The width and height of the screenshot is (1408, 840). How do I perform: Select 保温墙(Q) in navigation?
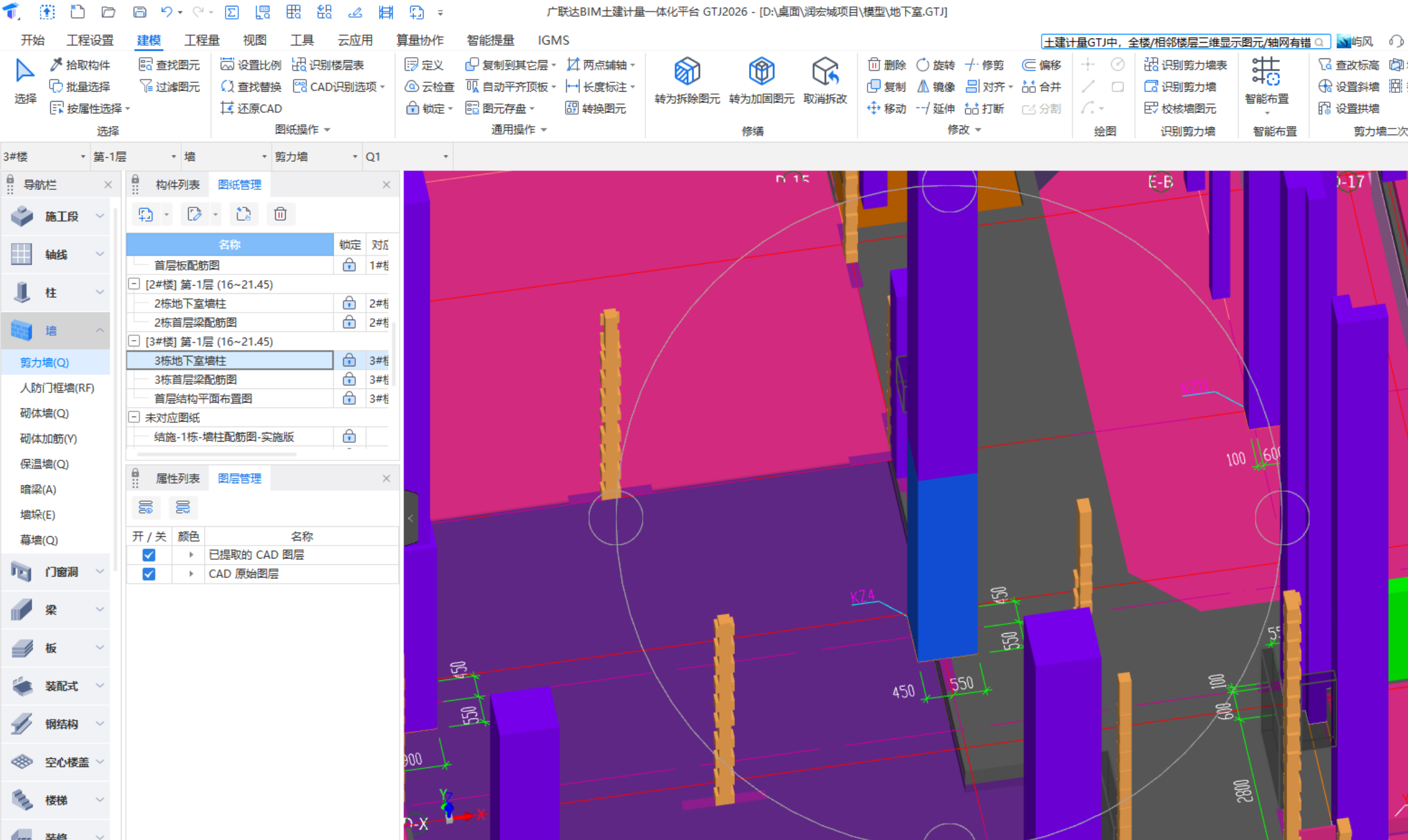tap(44, 464)
